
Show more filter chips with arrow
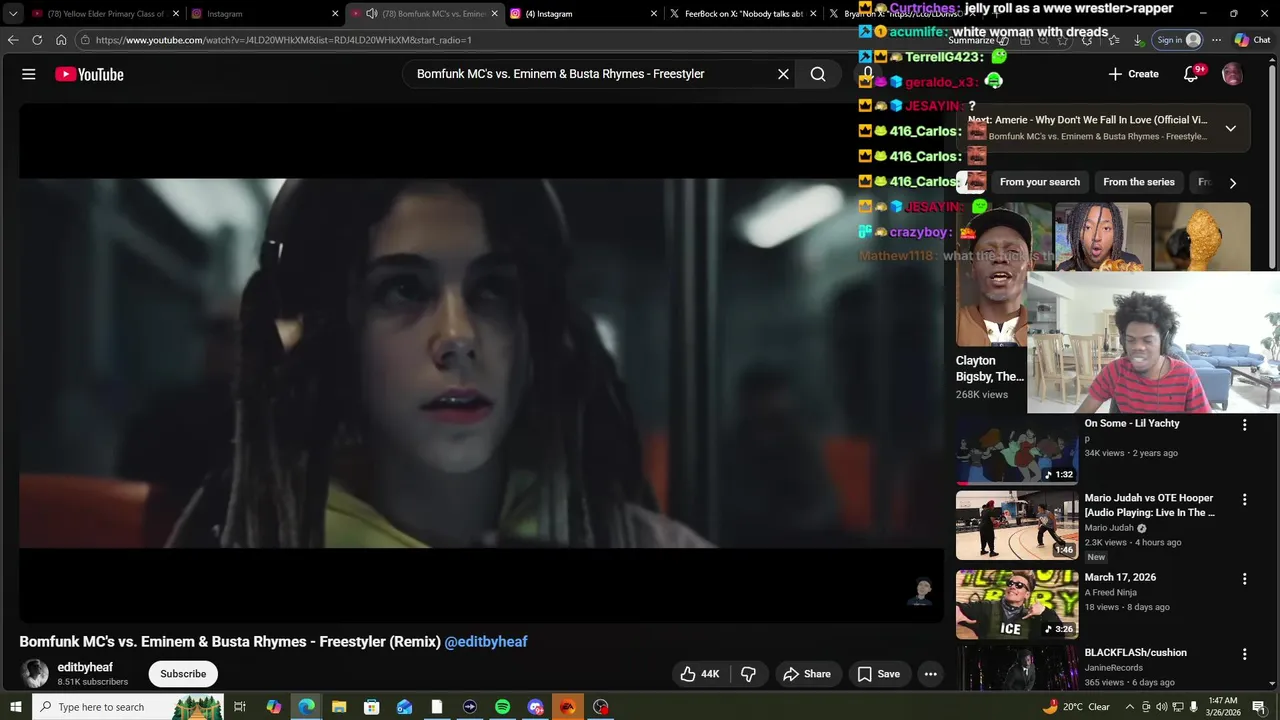pyautogui.click(x=1232, y=183)
